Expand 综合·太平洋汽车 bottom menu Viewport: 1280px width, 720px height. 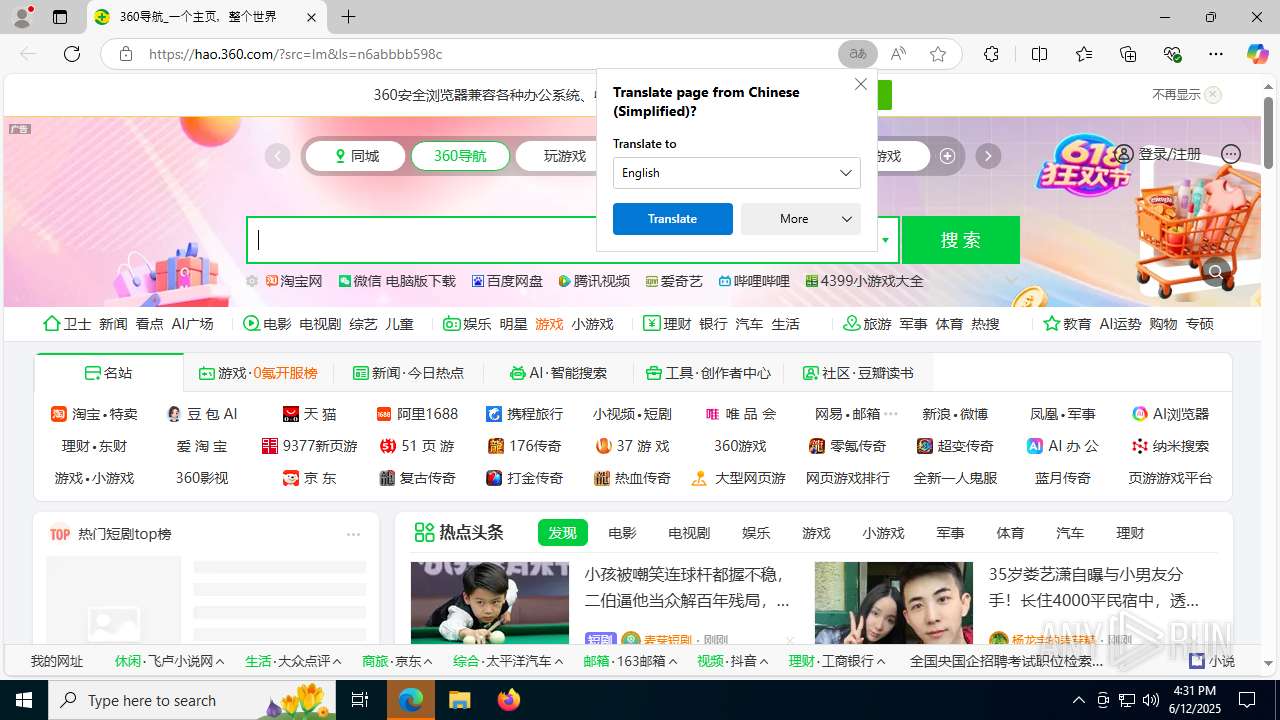tap(508, 661)
